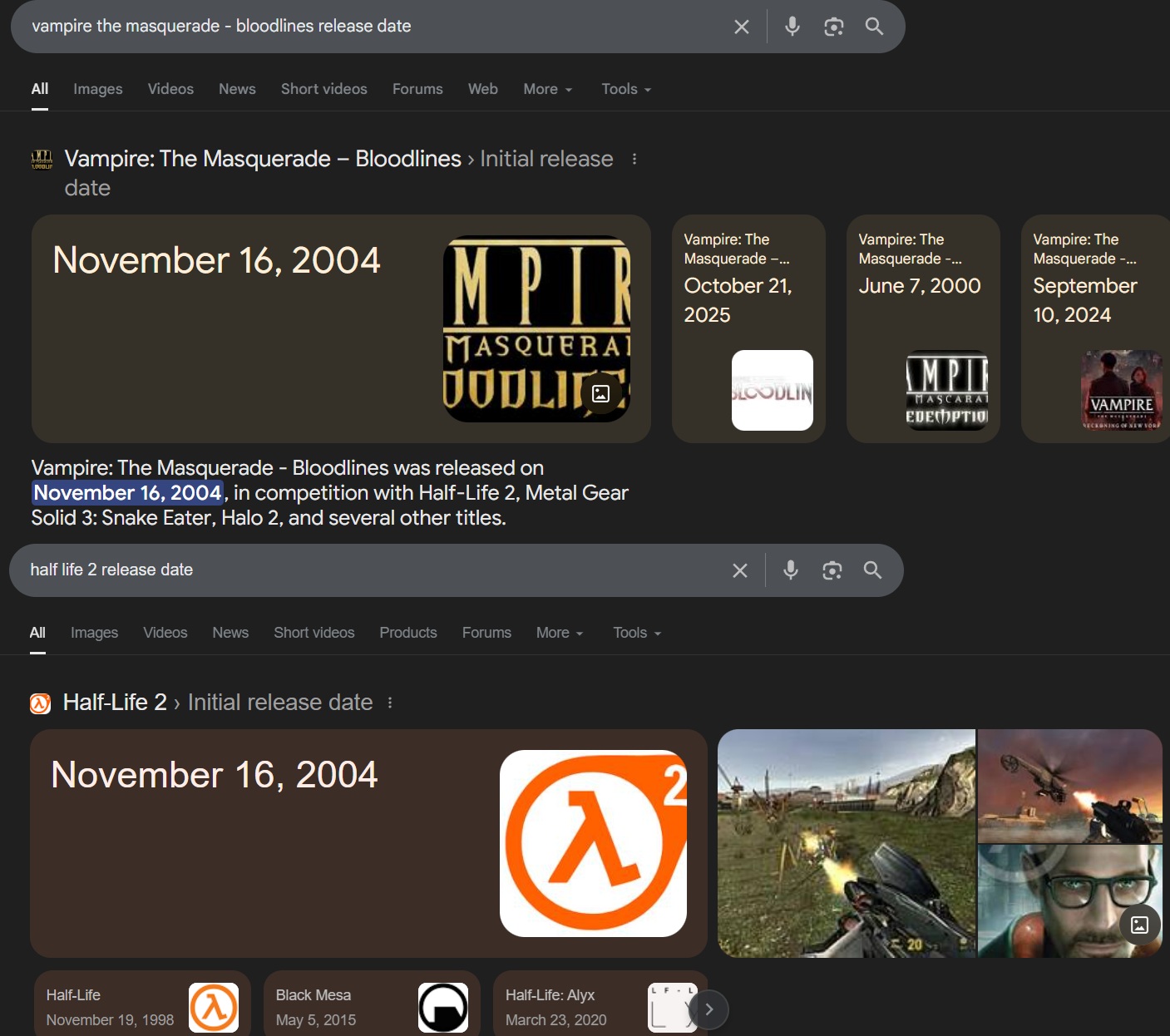This screenshot has width=1170, height=1036.
Task: Open Products tab in Half-Life search results
Action: [x=408, y=633]
